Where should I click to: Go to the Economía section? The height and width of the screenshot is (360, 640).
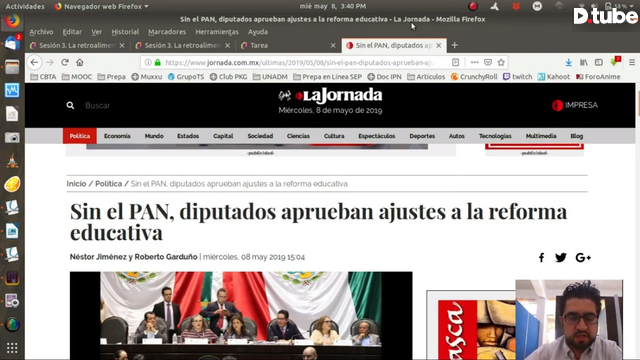point(117,136)
